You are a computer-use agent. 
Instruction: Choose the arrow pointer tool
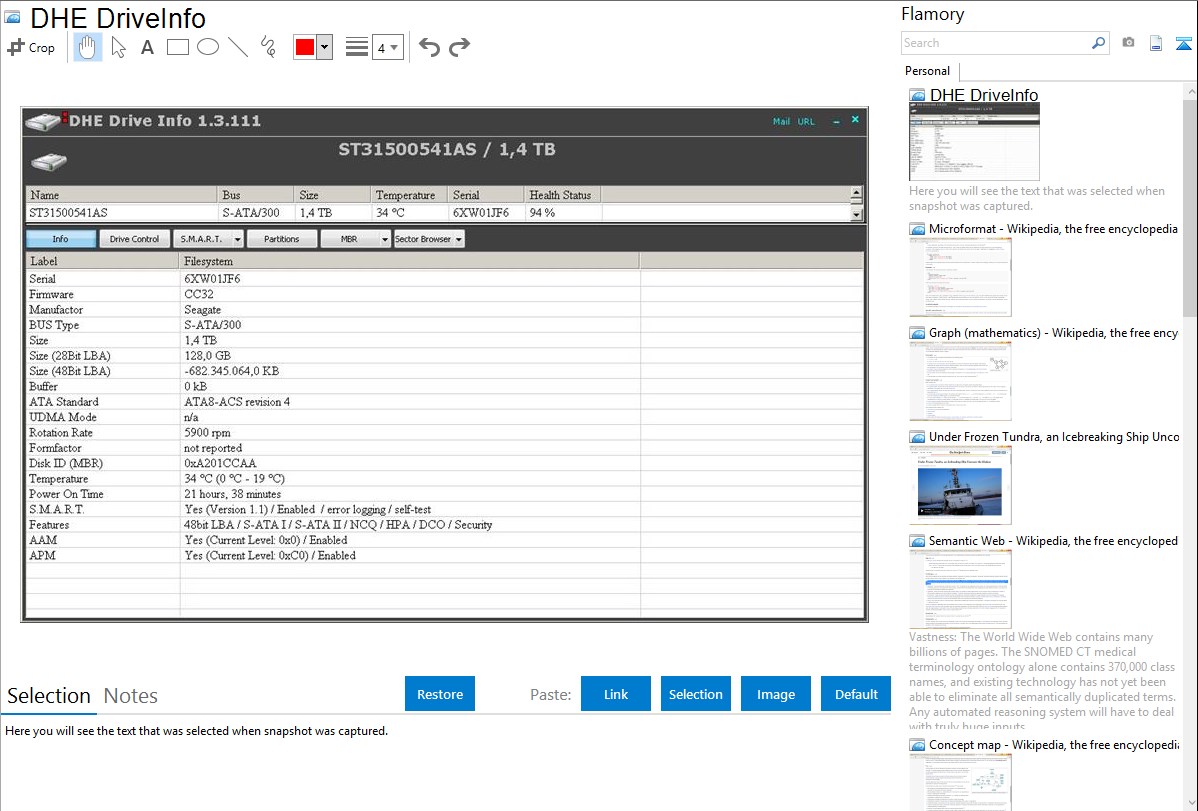tap(118, 47)
